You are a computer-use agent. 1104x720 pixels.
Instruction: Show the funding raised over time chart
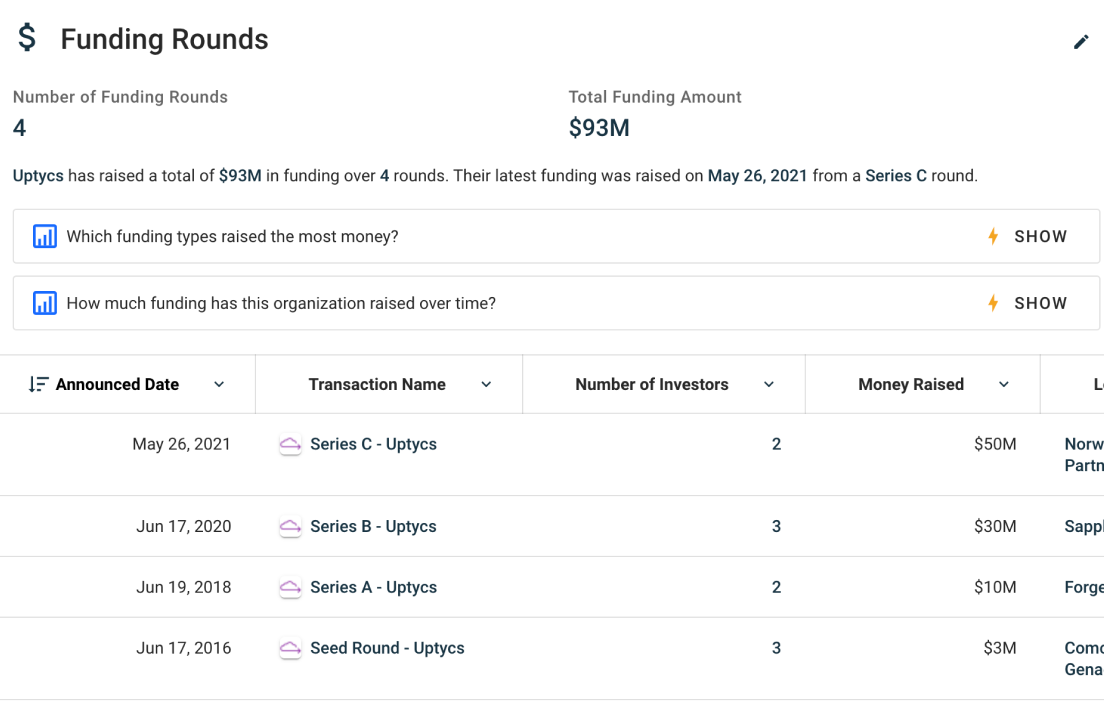[1040, 303]
